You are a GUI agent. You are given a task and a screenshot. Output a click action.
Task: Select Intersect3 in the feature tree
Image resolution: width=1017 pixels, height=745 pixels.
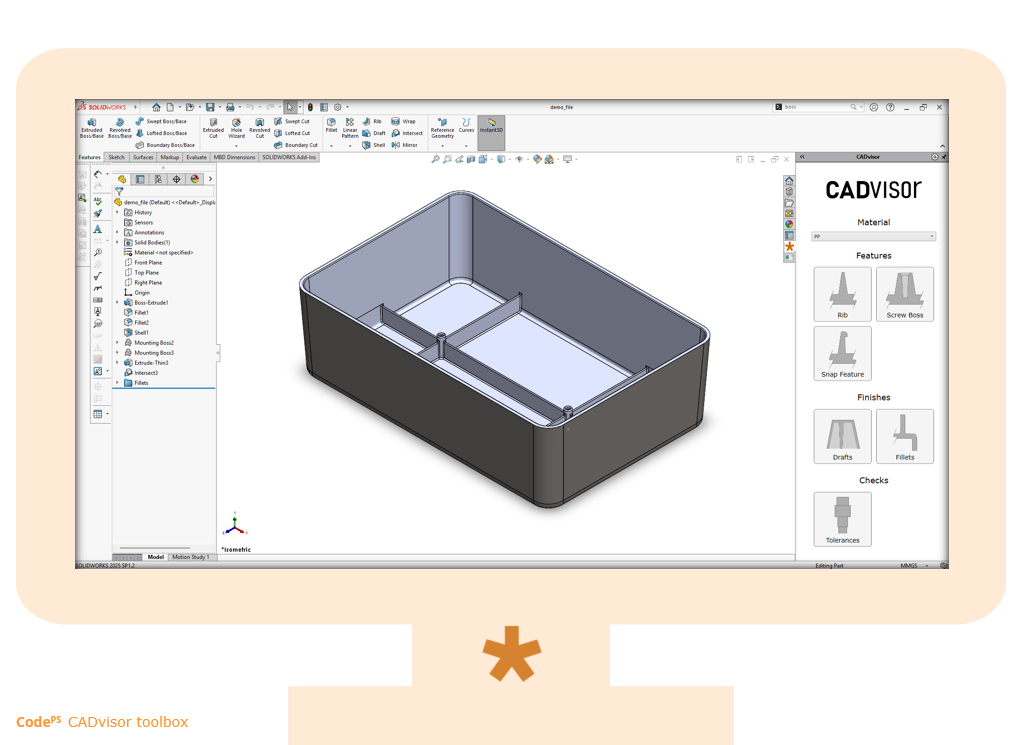click(141, 373)
